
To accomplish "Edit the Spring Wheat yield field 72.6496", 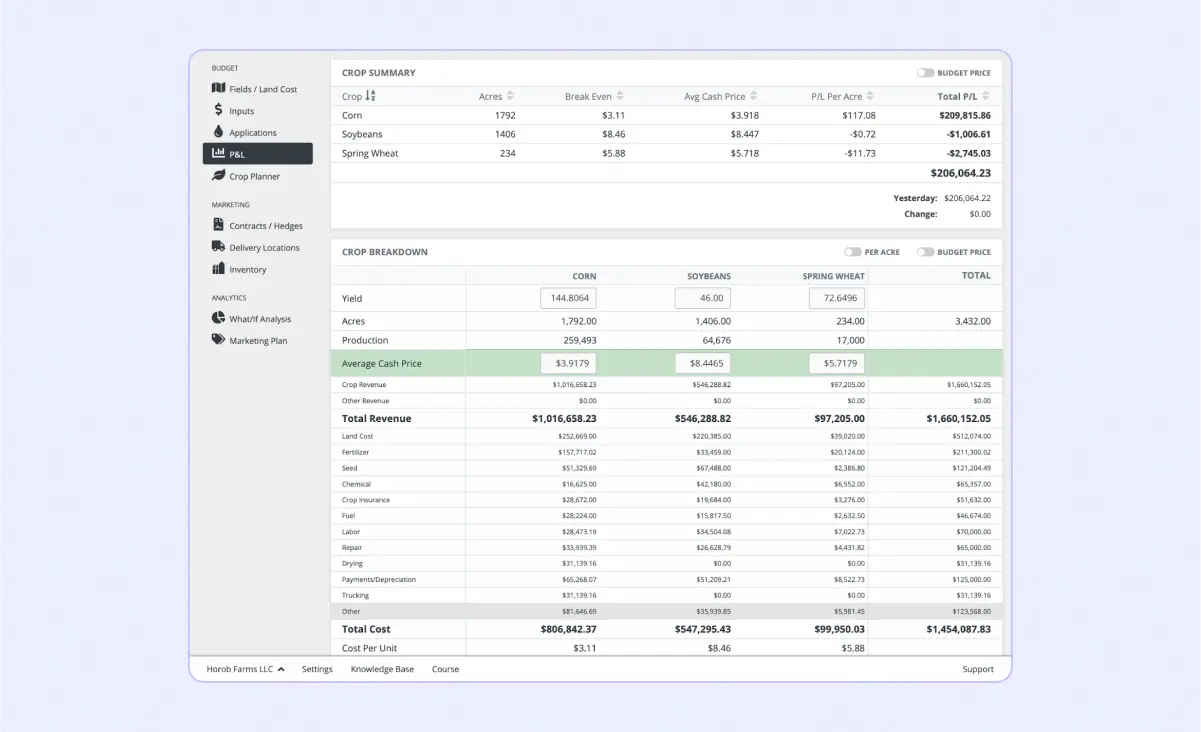I will (x=837, y=298).
